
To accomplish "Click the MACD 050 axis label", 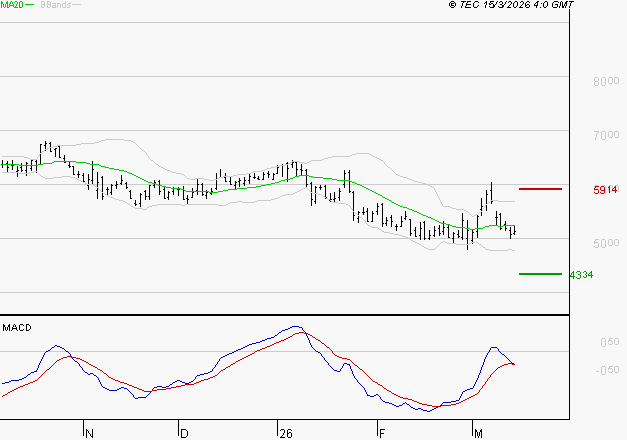I will 610,342.
